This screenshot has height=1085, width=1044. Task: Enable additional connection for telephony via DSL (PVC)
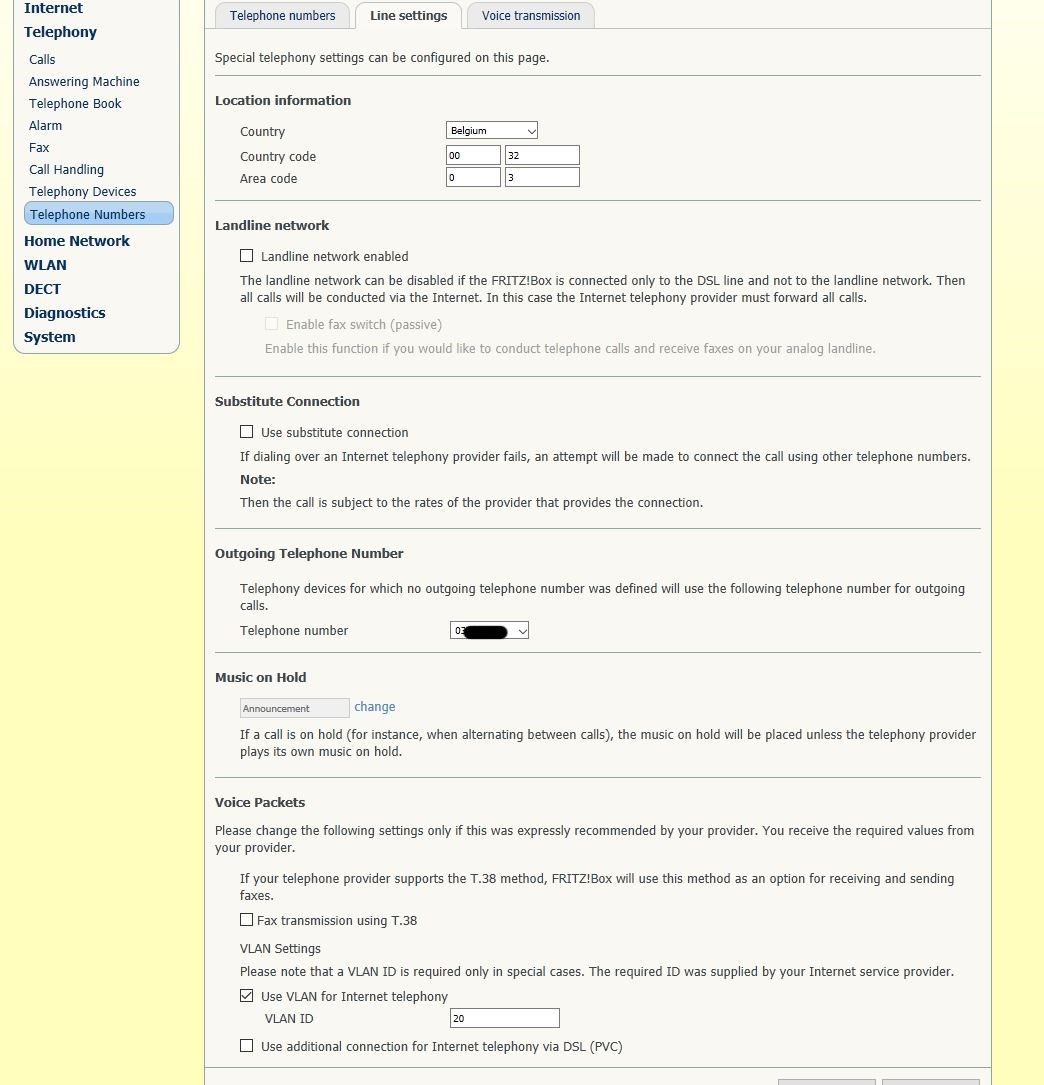click(247, 1046)
